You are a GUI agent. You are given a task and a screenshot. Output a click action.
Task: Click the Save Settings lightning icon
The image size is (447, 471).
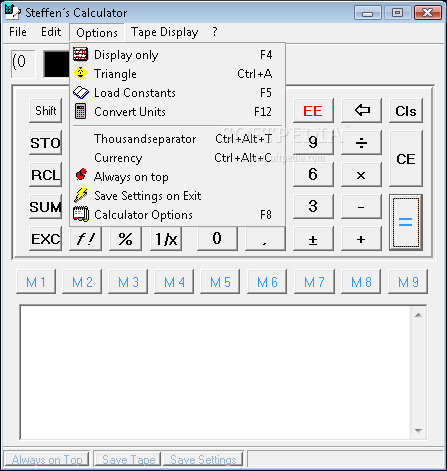[x=81, y=195]
